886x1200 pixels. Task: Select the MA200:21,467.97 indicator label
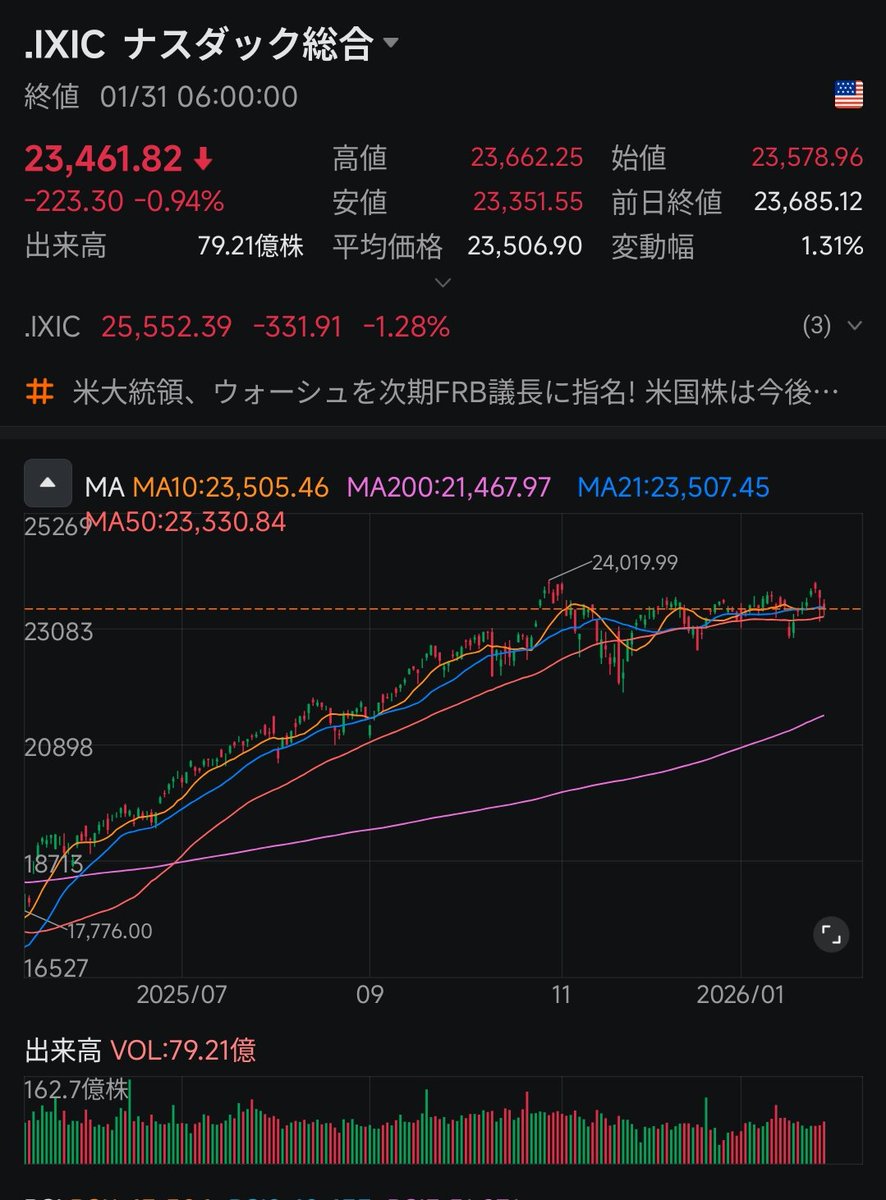pyautogui.click(x=449, y=488)
